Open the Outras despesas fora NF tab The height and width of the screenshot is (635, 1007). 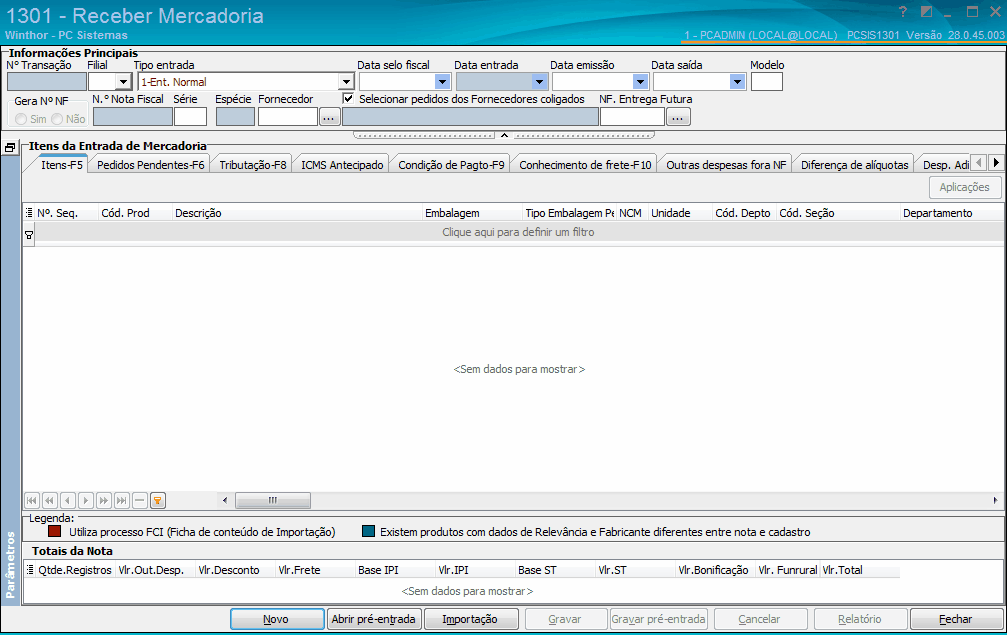pyautogui.click(x=726, y=165)
